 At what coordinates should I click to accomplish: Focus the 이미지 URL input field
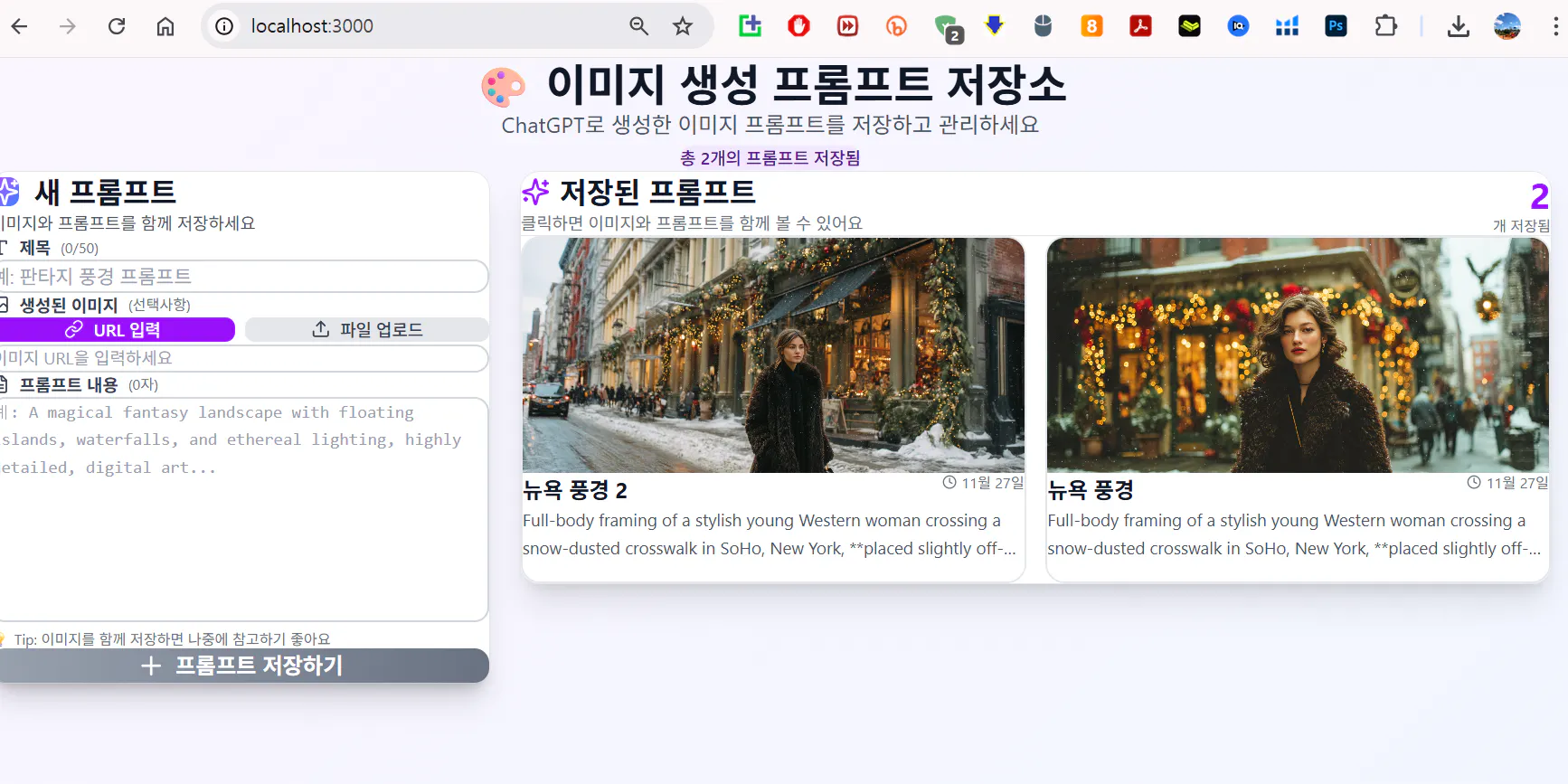click(243, 358)
